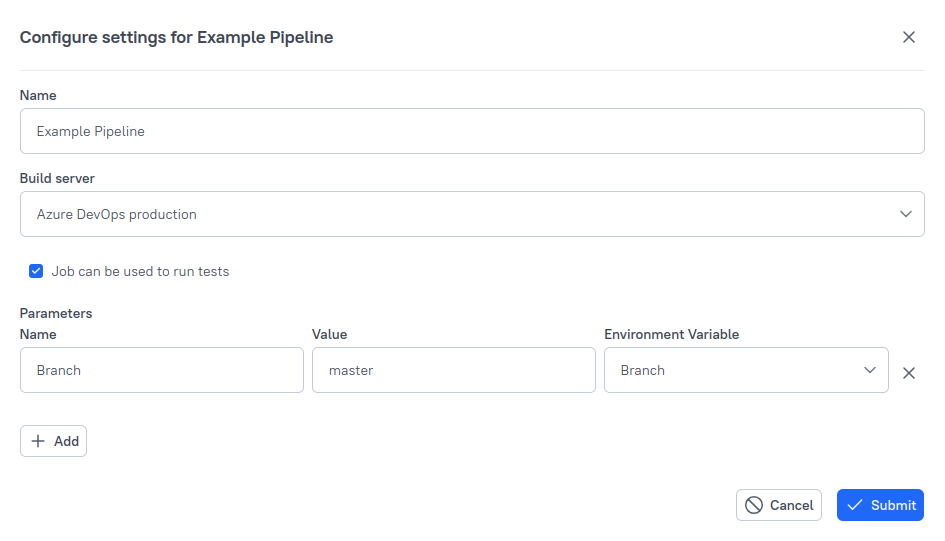The width and height of the screenshot is (945, 541).
Task: Cancel the pipeline configuration
Action: (x=779, y=505)
